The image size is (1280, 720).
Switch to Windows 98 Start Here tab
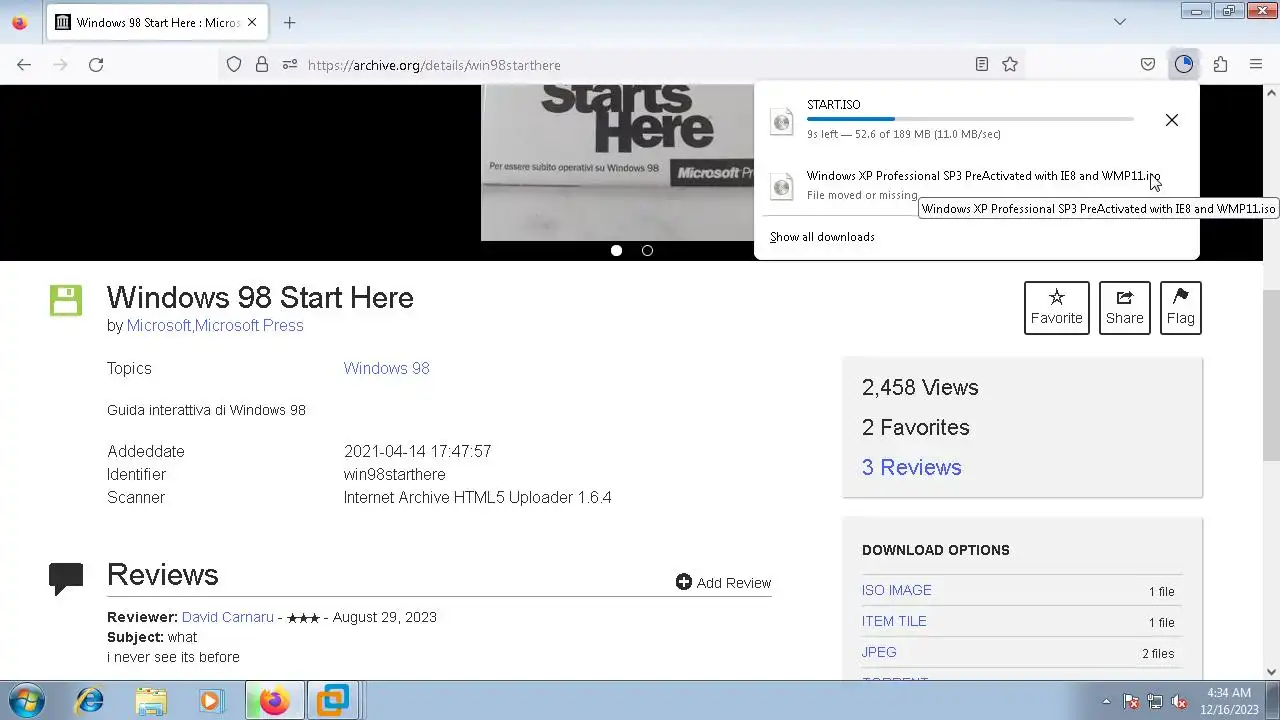click(158, 22)
